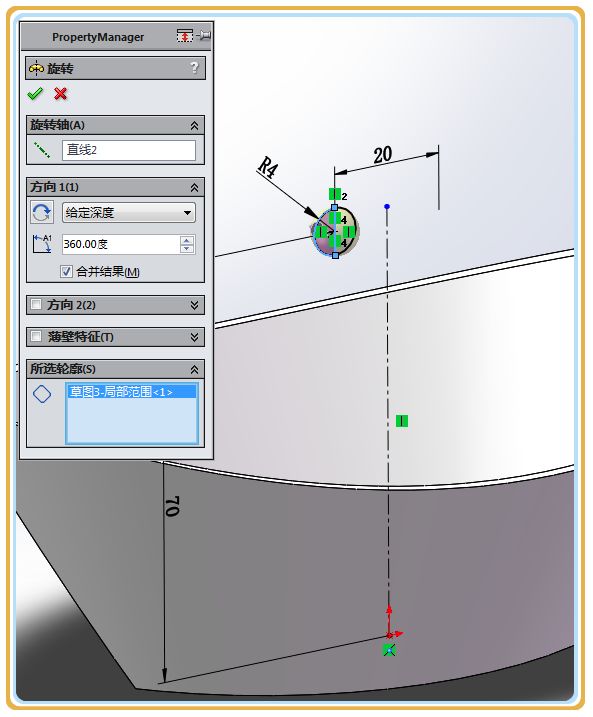Open the 给定深度 end condition dropdown
This screenshot has width=593, height=717.
[128, 213]
